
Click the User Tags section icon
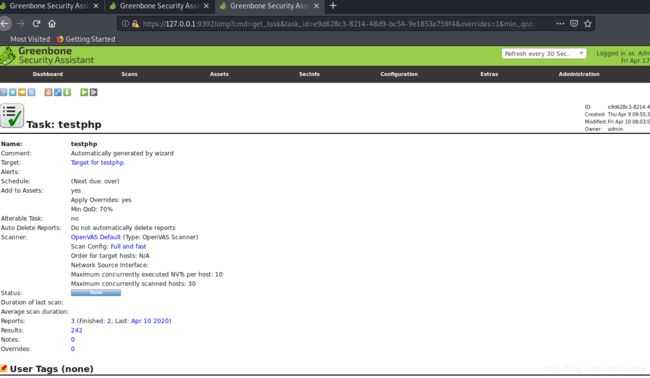(4, 368)
